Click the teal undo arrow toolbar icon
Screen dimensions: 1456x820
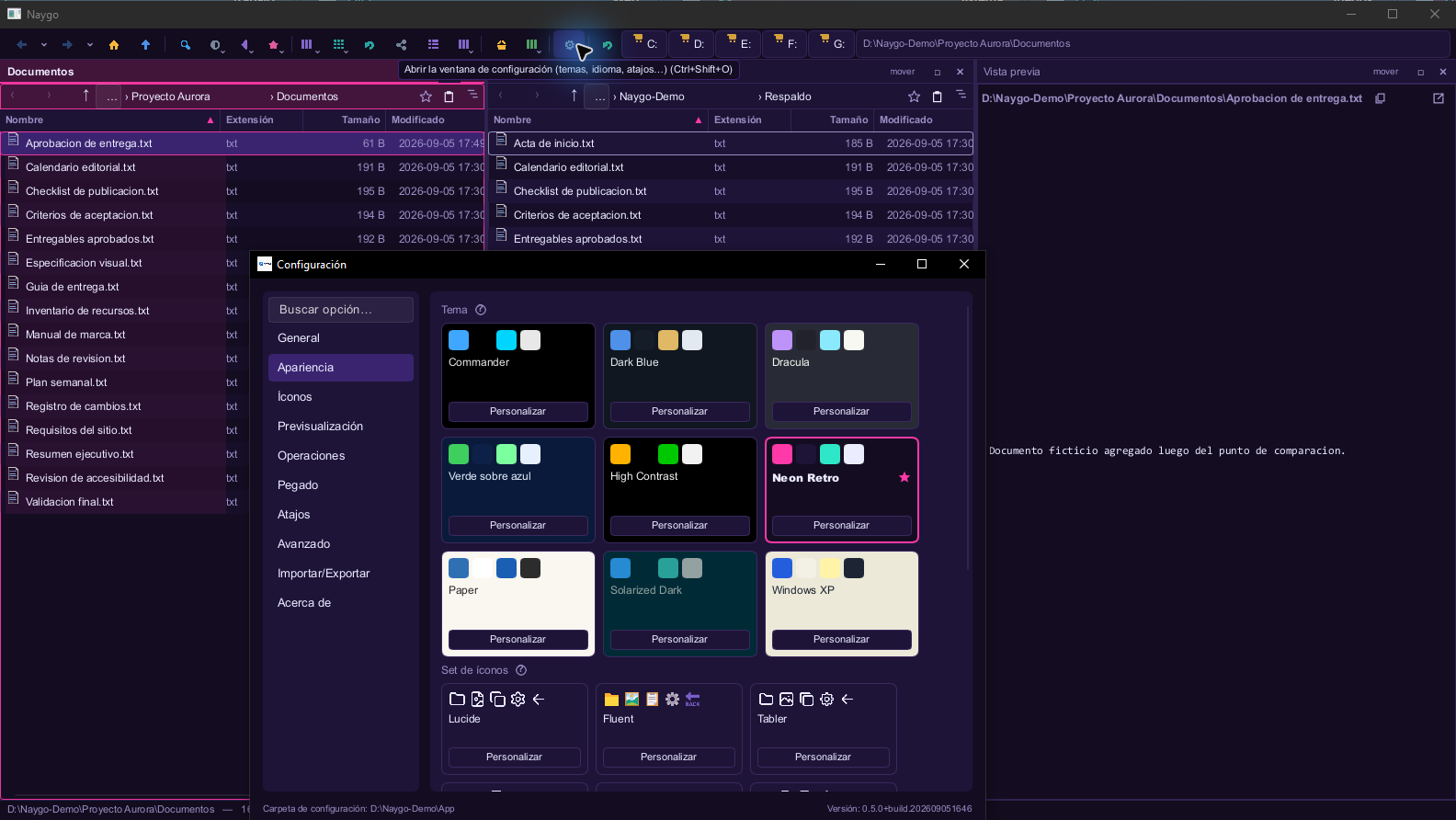pos(370,44)
